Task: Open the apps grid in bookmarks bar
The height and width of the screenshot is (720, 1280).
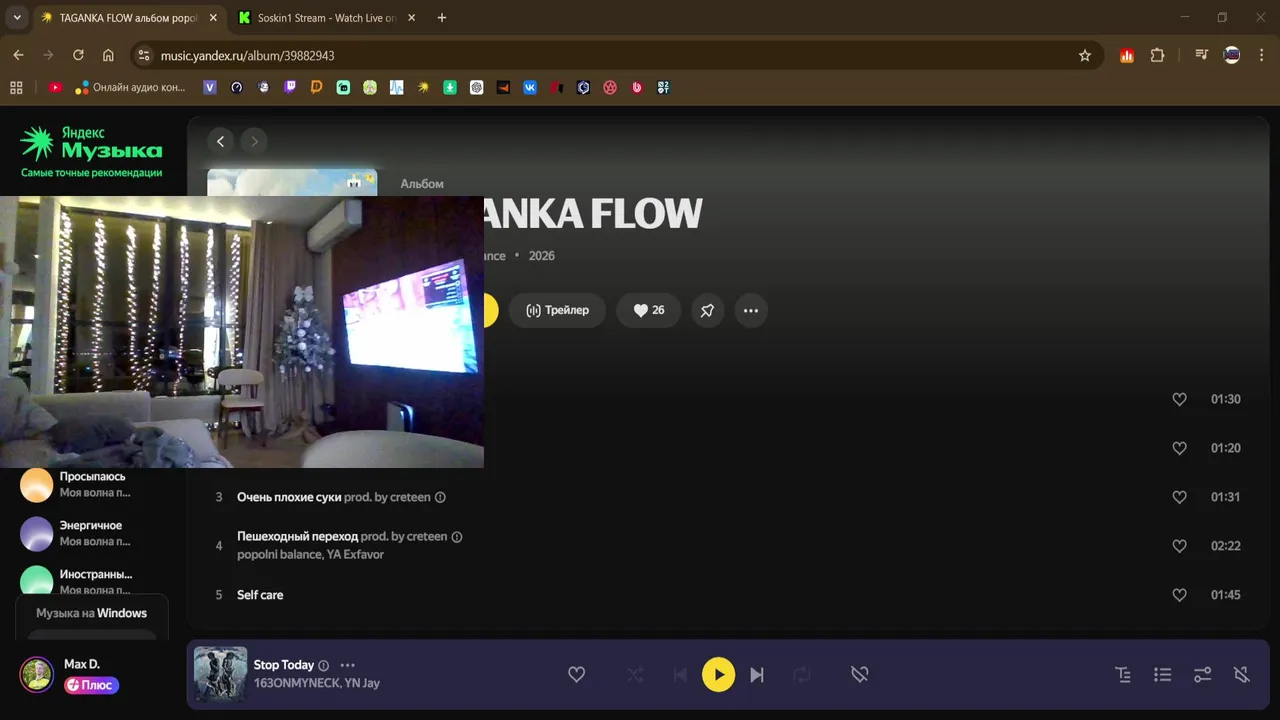Action: (16, 88)
